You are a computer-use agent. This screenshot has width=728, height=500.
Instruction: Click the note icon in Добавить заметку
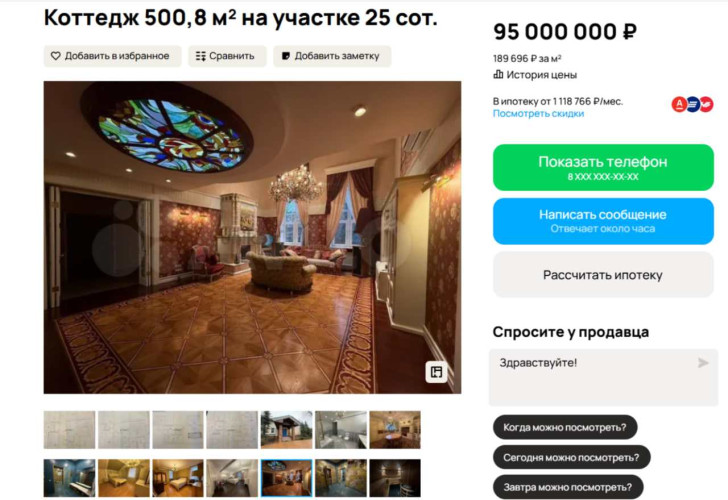(286, 56)
